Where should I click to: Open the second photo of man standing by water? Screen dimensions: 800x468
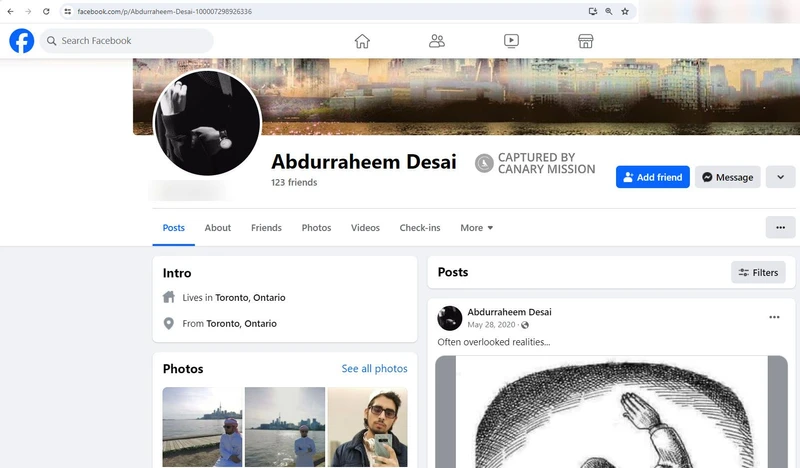[x=285, y=427]
